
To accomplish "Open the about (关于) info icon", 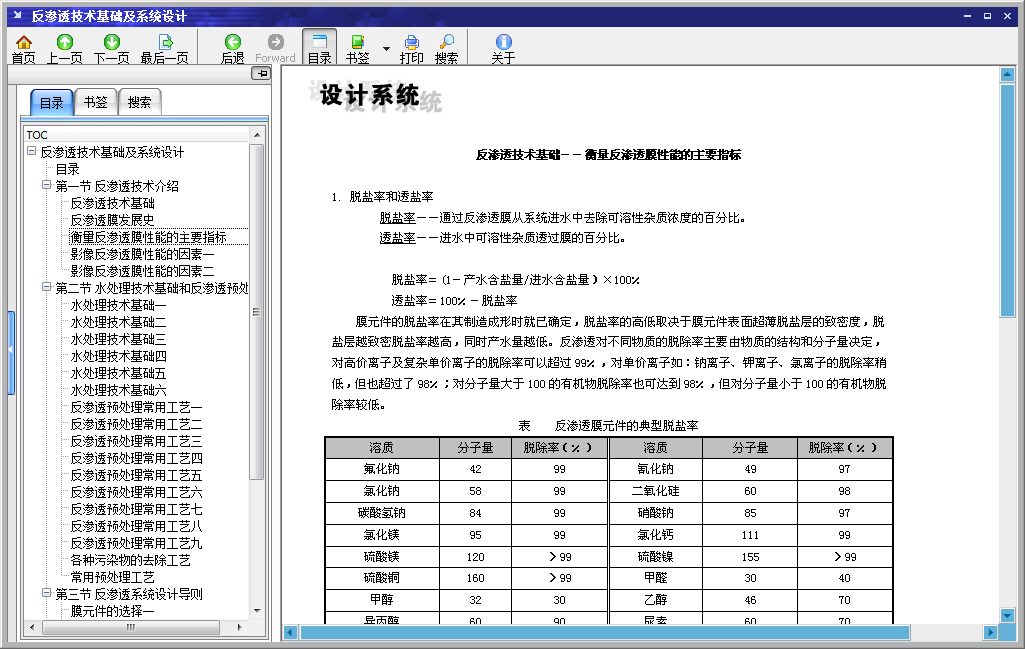I will coord(503,43).
